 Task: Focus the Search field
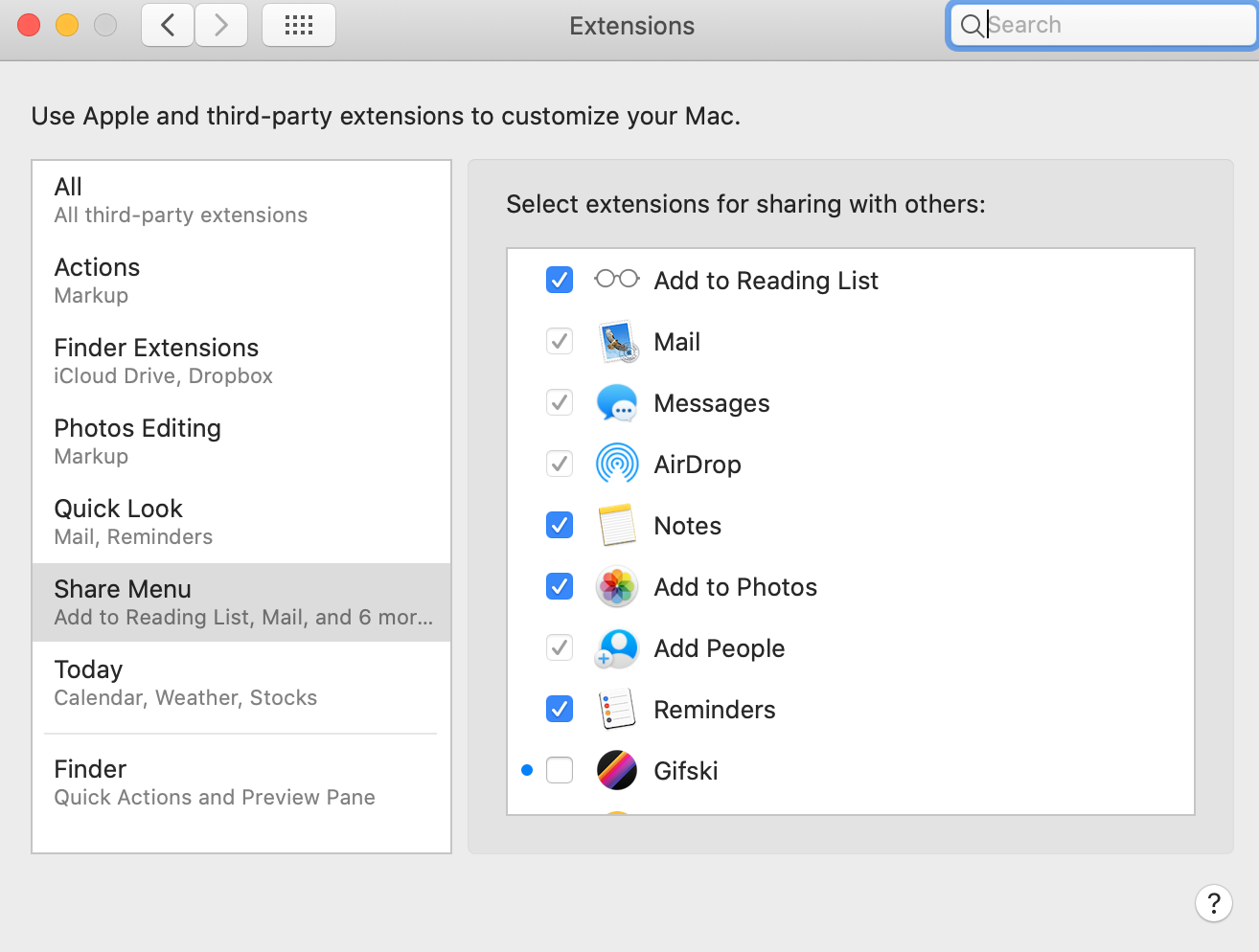point(1111,25)
